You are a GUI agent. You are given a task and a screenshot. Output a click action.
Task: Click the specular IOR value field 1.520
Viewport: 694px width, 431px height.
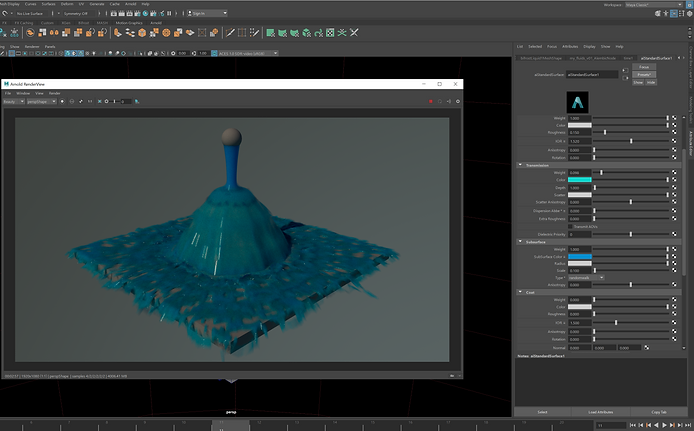pos(580,141)
